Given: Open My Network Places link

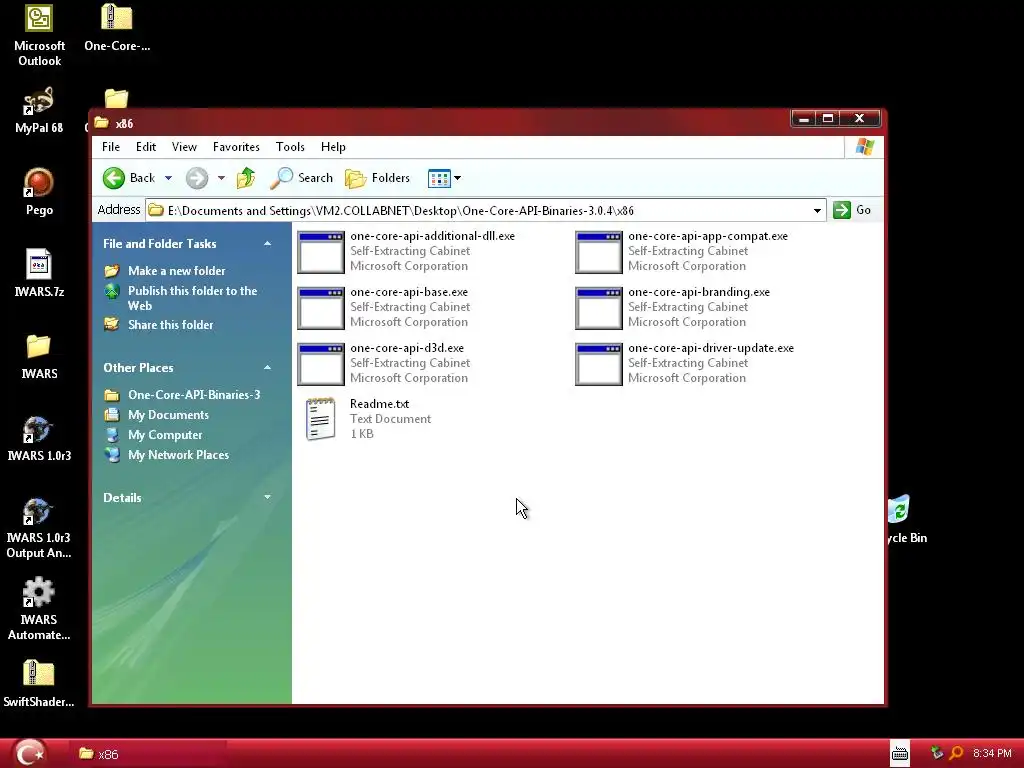Looking at the screenshot, I should tap(178, 455).
